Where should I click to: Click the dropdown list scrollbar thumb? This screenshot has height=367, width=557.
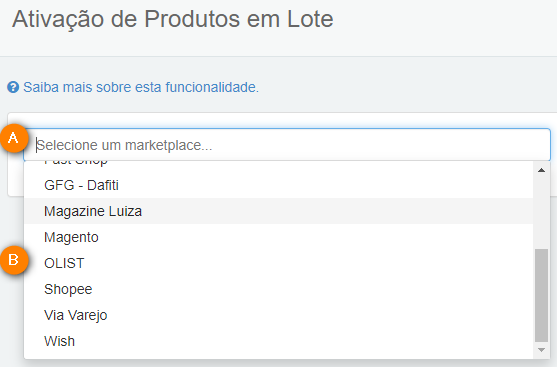[541, 295]
